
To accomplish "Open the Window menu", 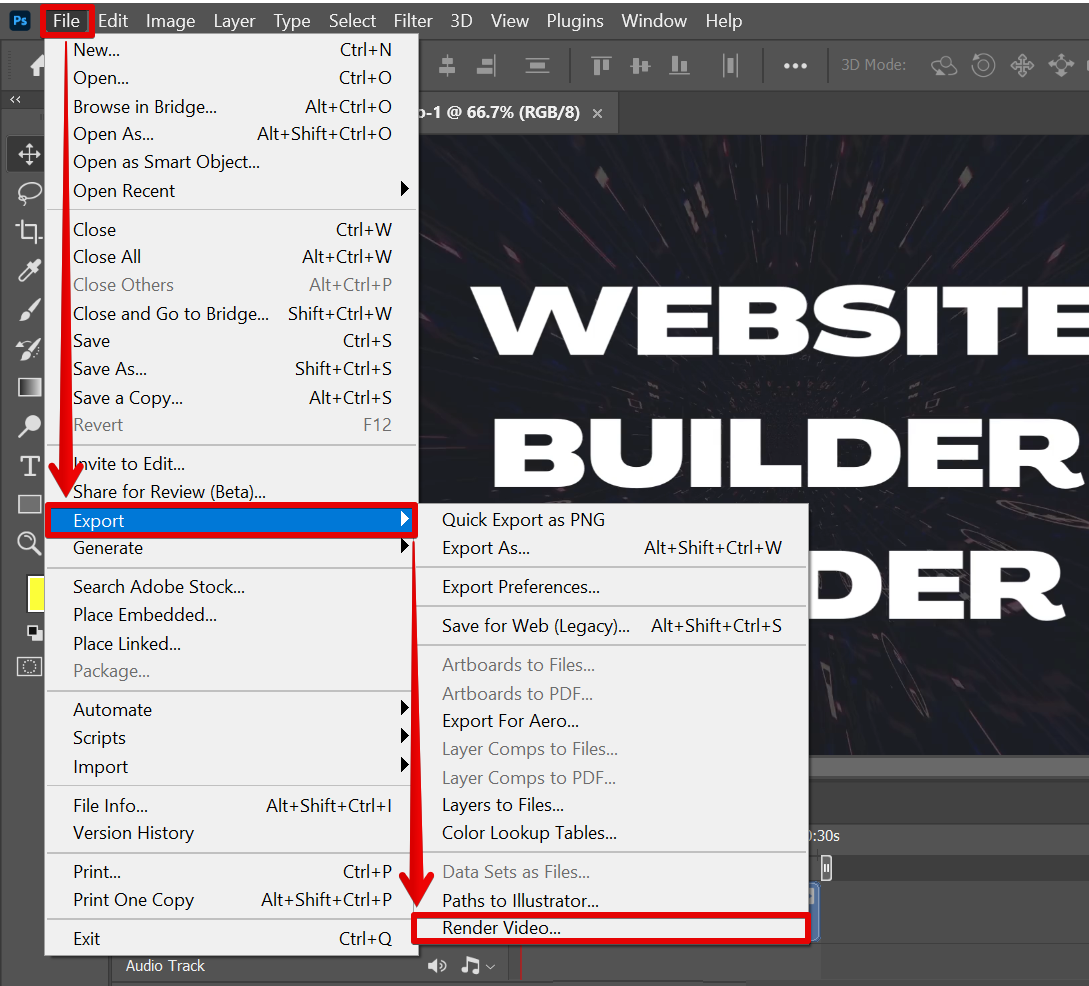I will [653, 20].
